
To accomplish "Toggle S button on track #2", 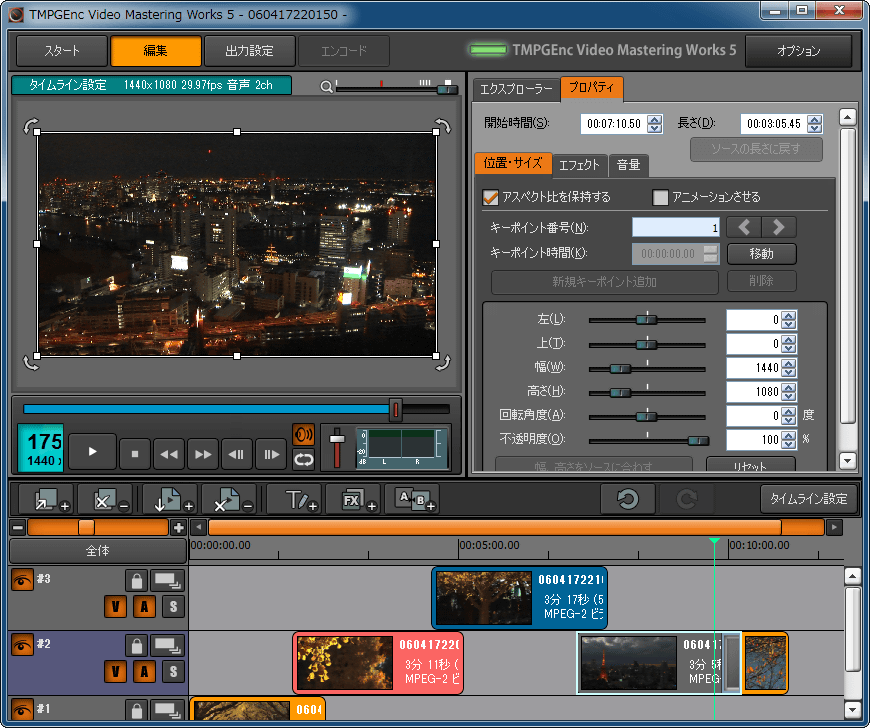I will pyautogui.click(x=173, y=671).
